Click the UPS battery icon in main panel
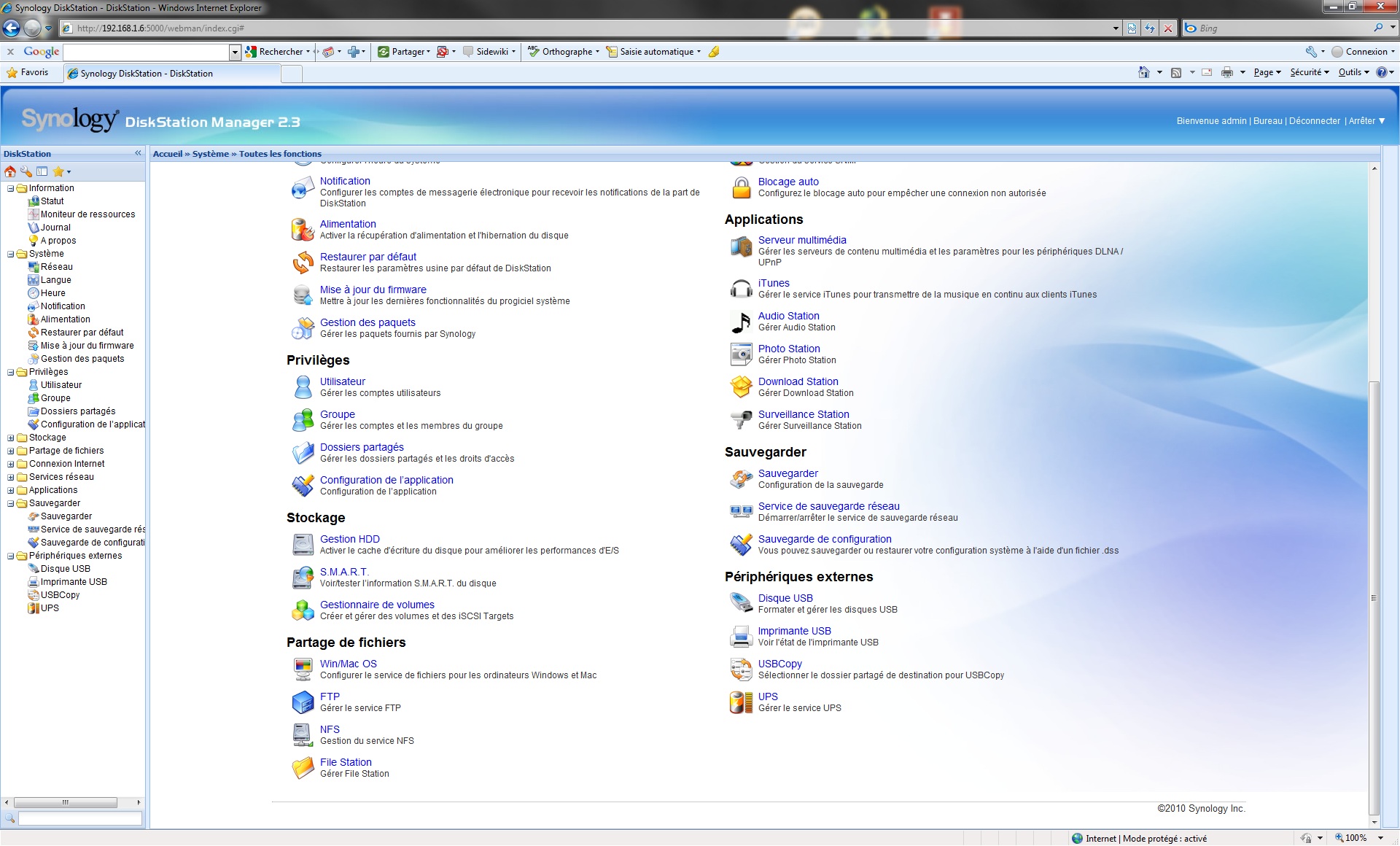Screen dimensions: 1400x846 pos(742,702)
